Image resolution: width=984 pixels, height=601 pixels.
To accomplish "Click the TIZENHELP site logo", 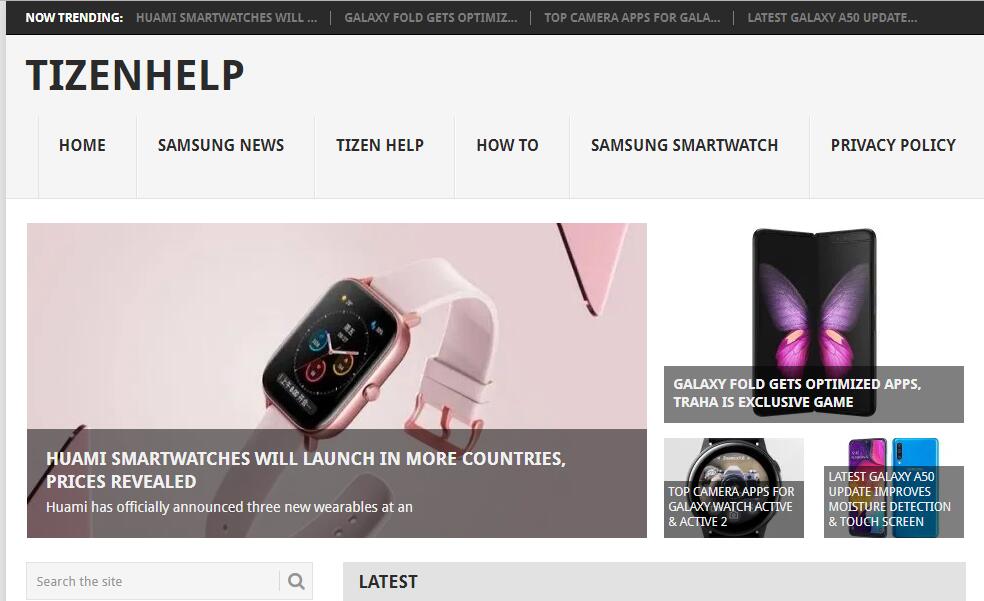I will pyautogui.click(x=135, y=75).
